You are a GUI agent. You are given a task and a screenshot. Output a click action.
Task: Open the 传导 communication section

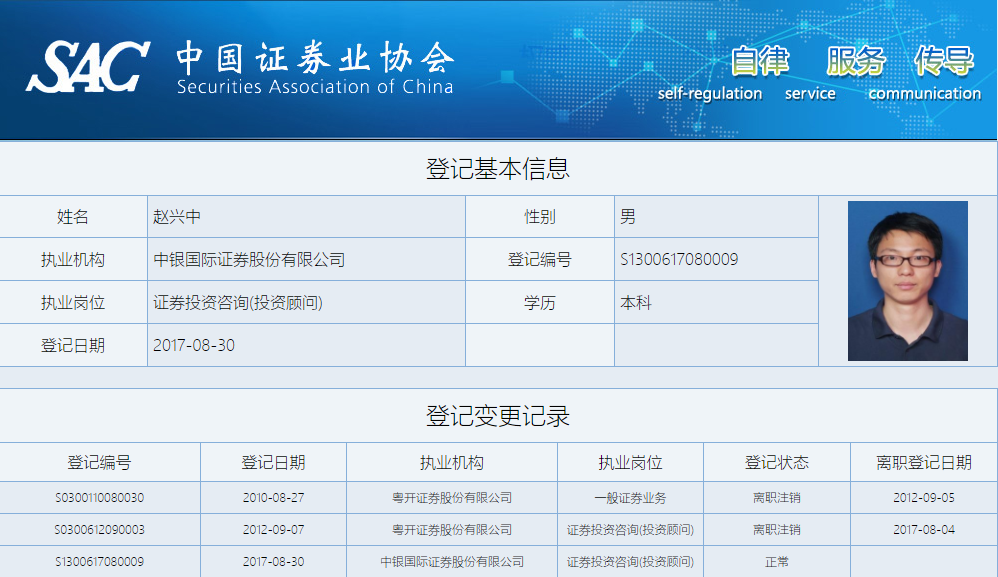point(943,62)
